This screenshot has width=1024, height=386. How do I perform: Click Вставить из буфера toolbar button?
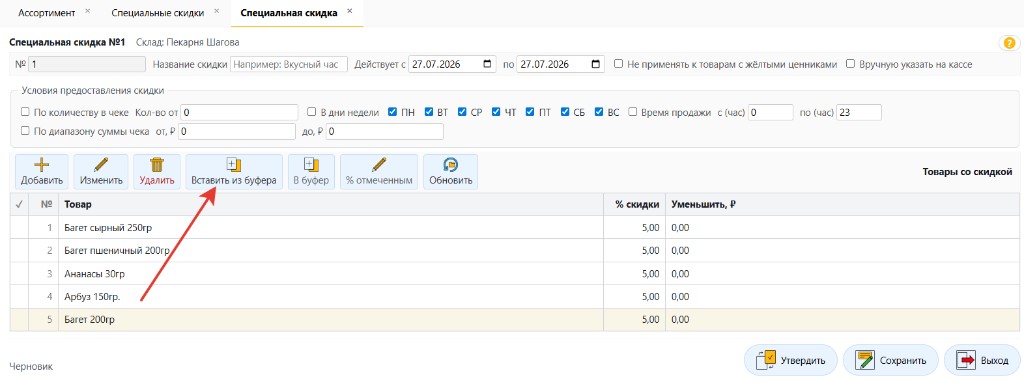pyautogui.click(x=234, y=172)
